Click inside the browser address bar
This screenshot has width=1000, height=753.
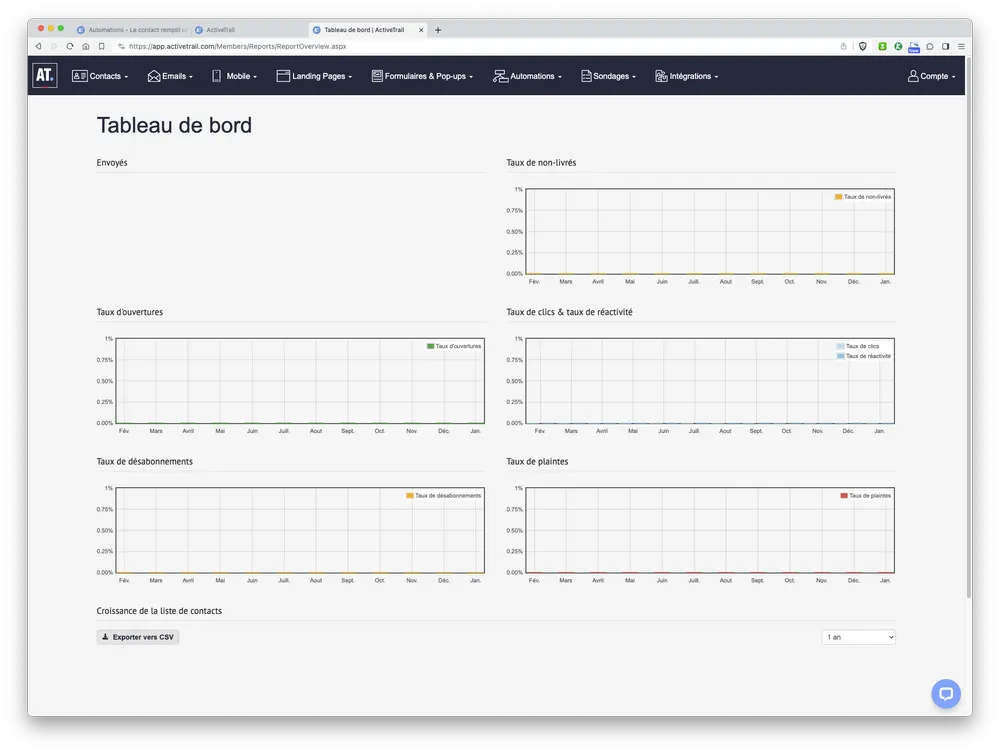click(300, 46)
